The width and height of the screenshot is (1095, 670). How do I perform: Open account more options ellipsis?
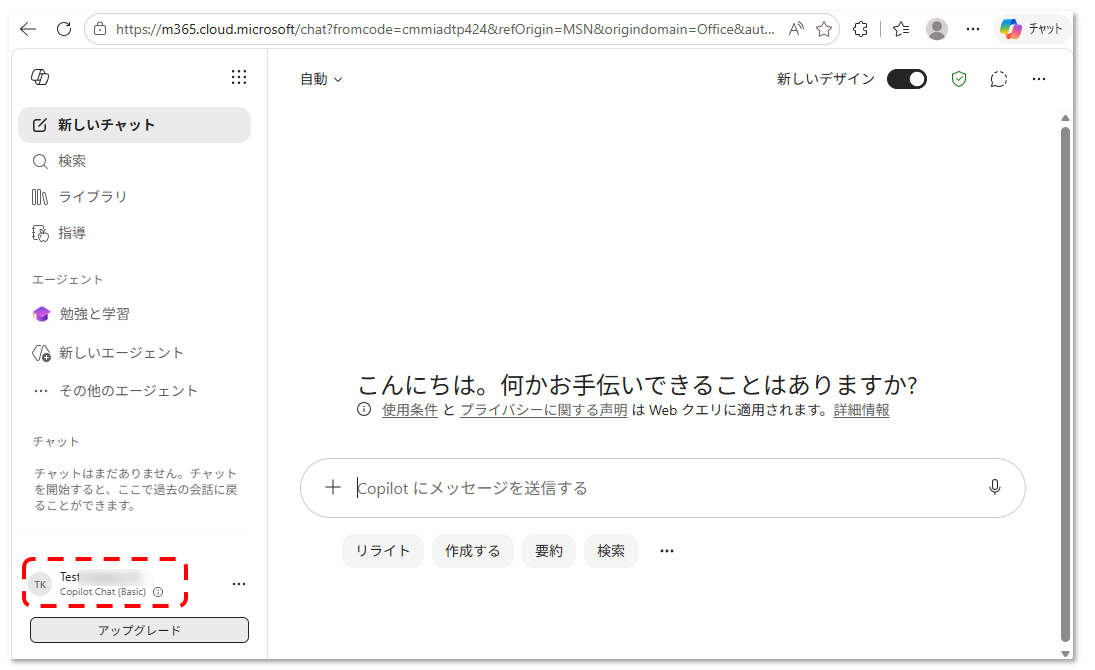(239, 584)
